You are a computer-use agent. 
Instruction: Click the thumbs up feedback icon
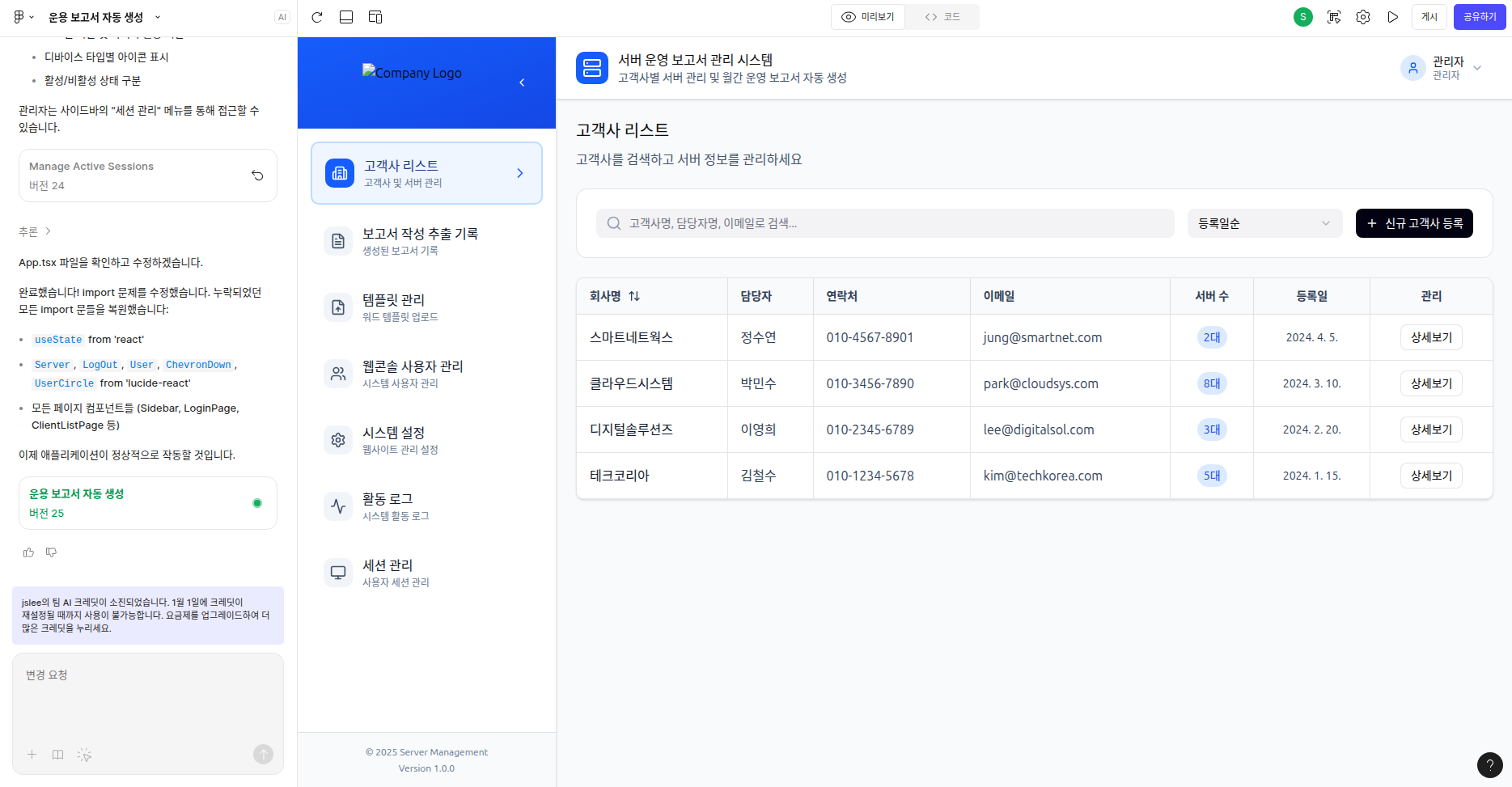click(x=29, y=552)
